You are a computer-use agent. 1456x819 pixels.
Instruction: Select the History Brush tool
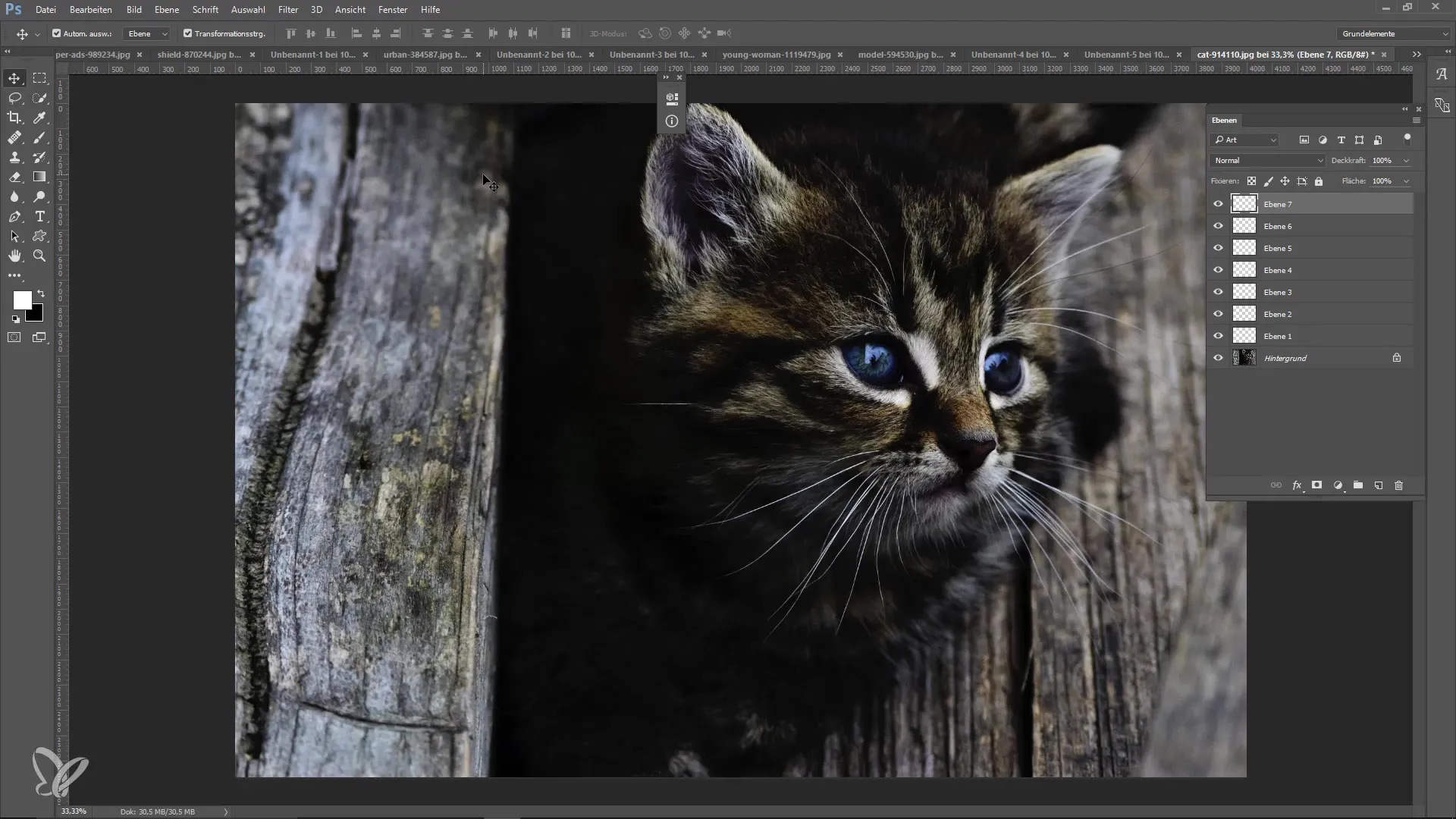pyautogui.click(x=39, y=157)
